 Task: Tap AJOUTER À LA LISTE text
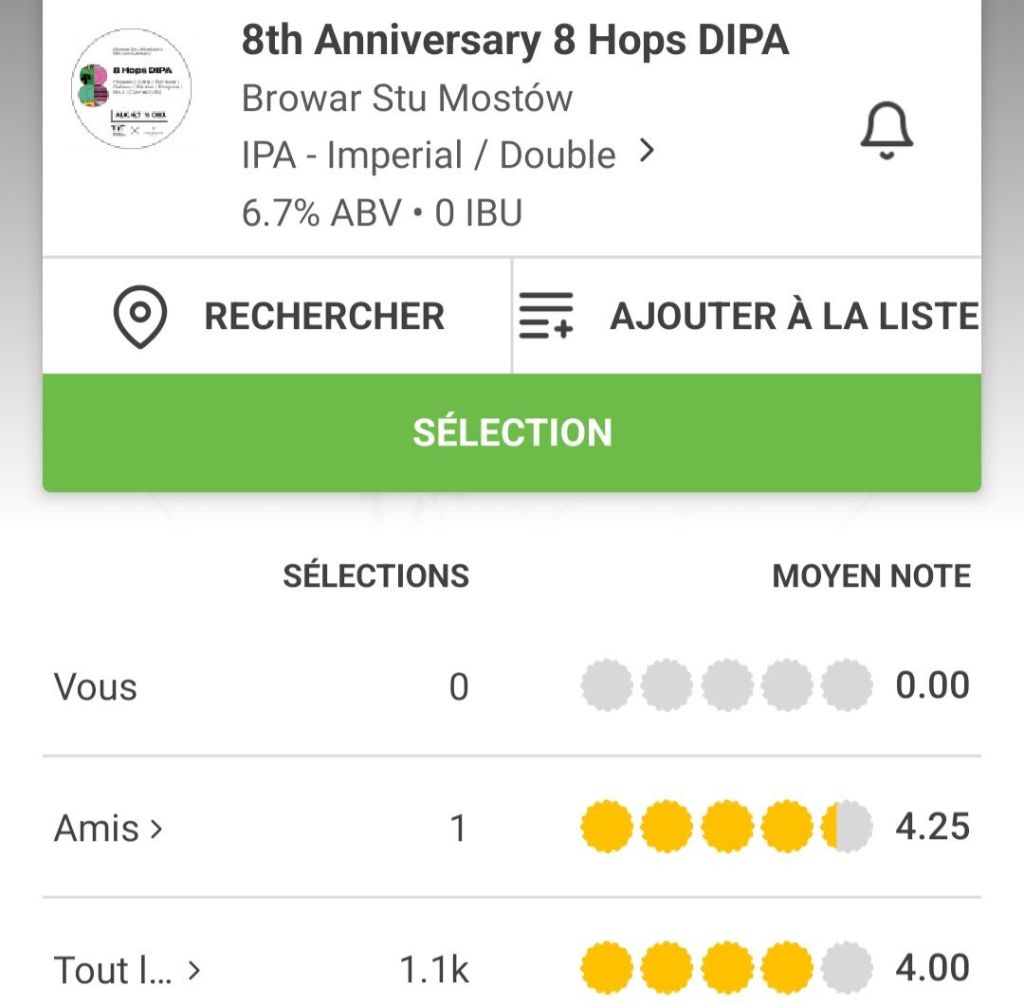coord(794,317)
